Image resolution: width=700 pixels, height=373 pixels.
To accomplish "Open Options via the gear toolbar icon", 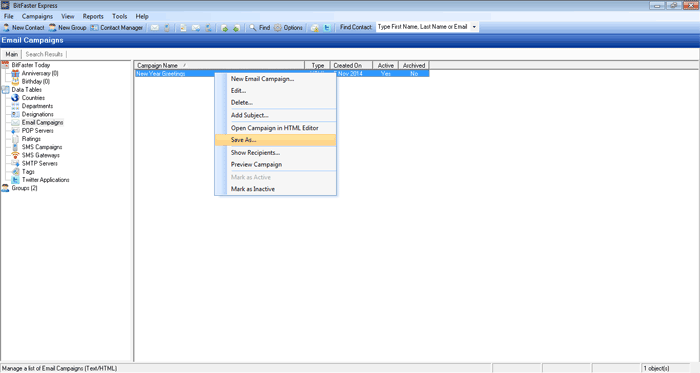I will (288, 28).
